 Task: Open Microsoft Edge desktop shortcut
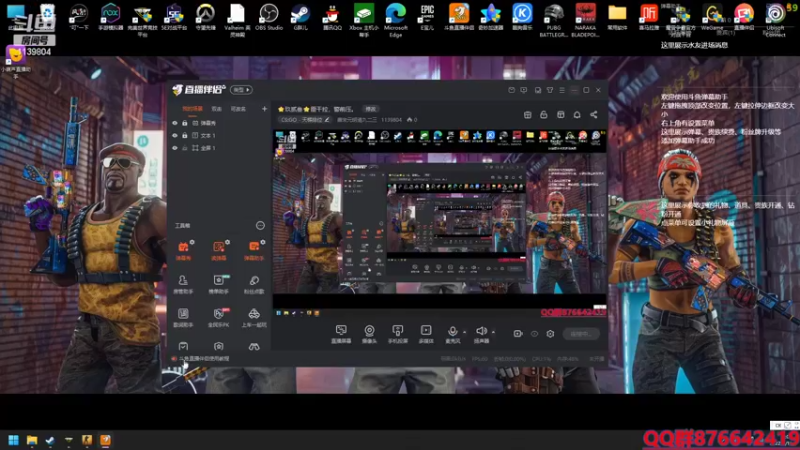(395, 19)
